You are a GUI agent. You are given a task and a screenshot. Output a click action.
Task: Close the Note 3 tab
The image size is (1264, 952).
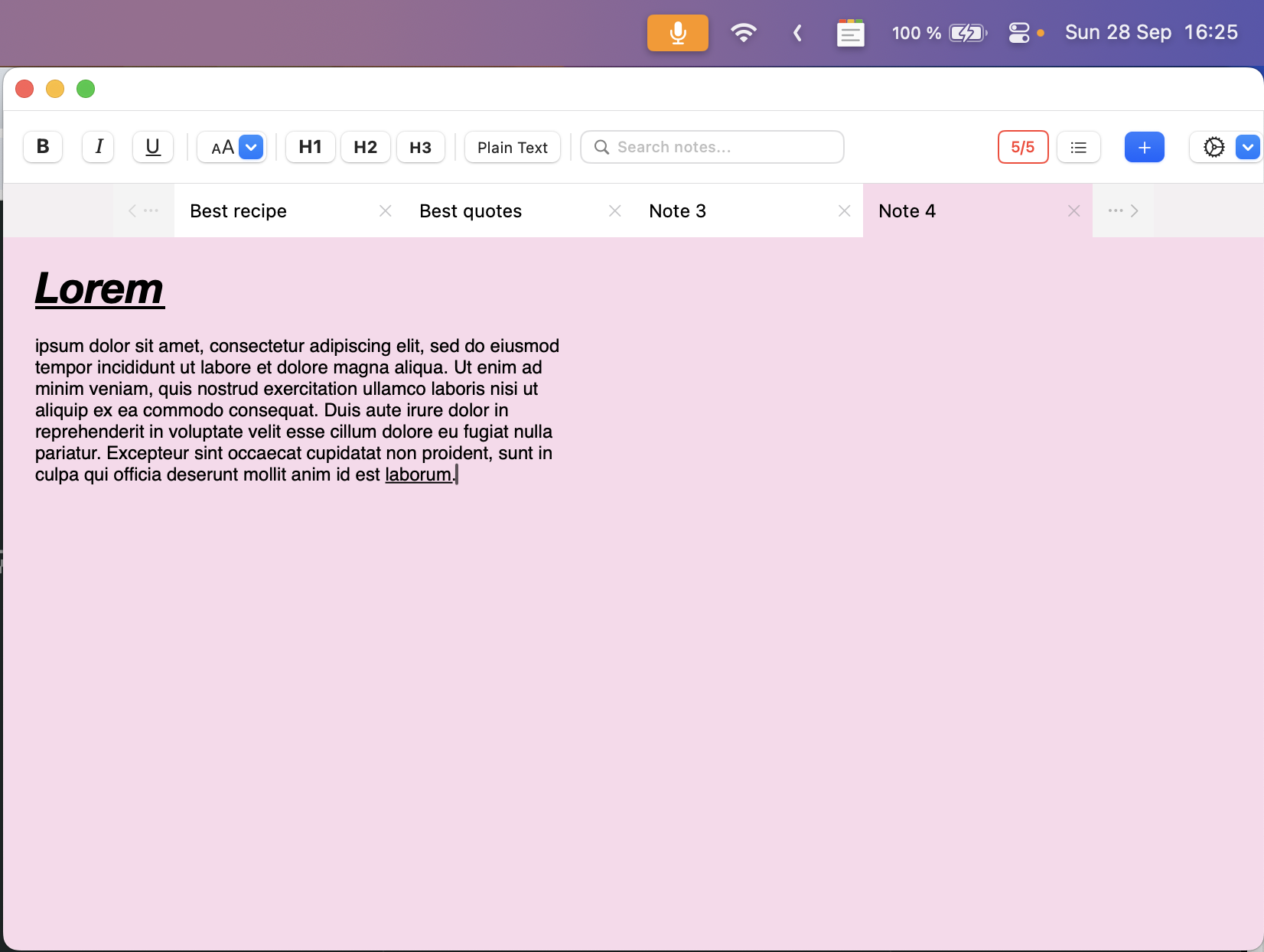tap(844, 210)
